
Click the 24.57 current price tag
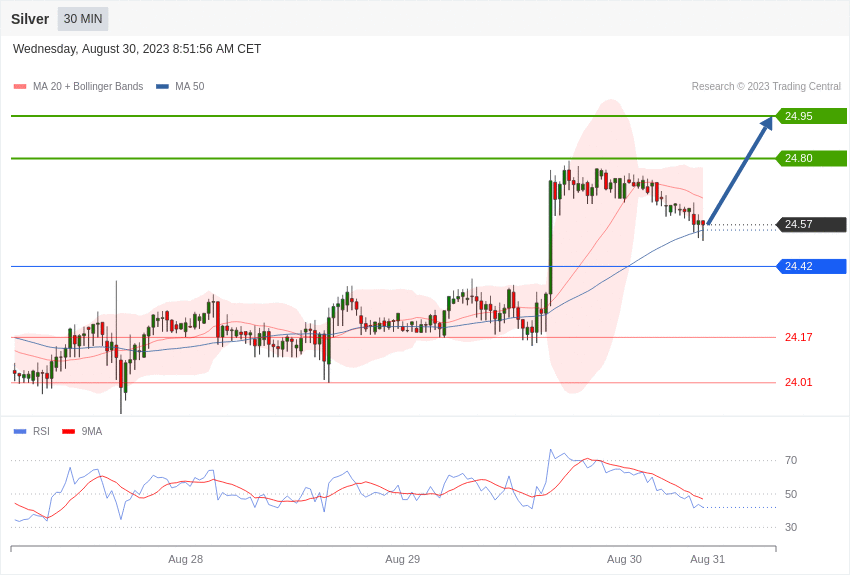click(x=812, y=224)
